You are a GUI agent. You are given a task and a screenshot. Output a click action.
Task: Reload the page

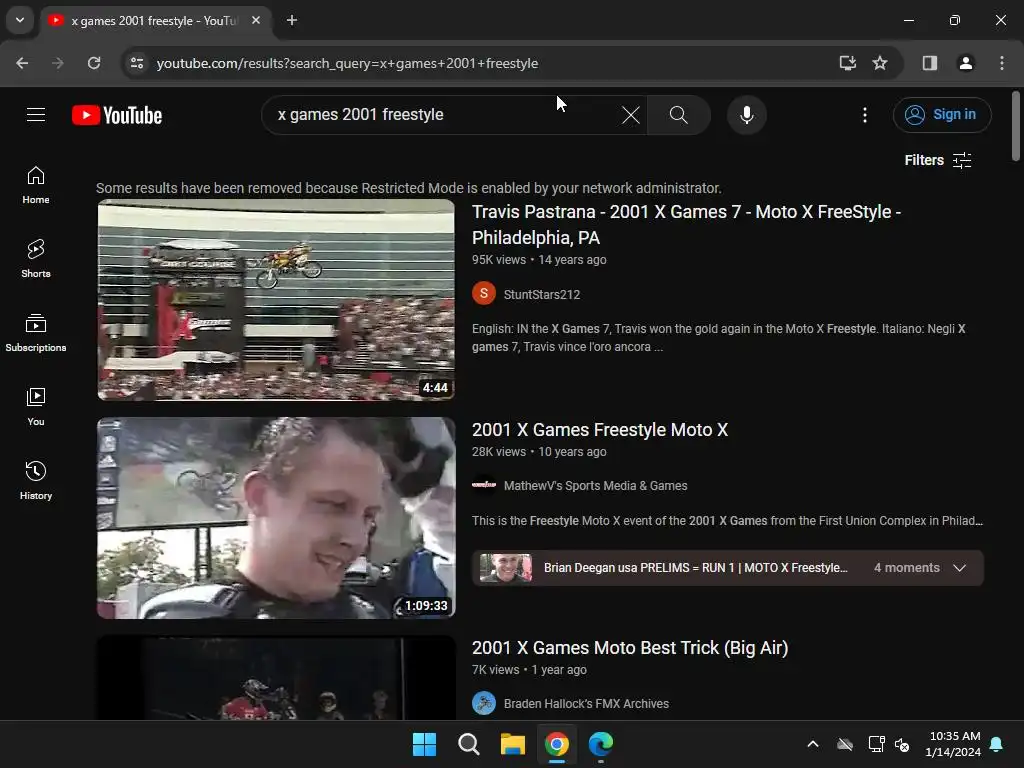[x=94, y=63]
